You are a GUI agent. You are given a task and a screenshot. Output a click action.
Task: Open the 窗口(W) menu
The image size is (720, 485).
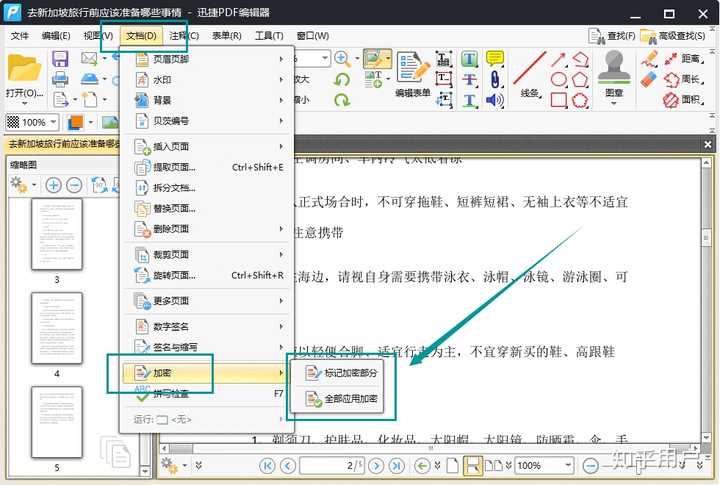coord(313,36)
